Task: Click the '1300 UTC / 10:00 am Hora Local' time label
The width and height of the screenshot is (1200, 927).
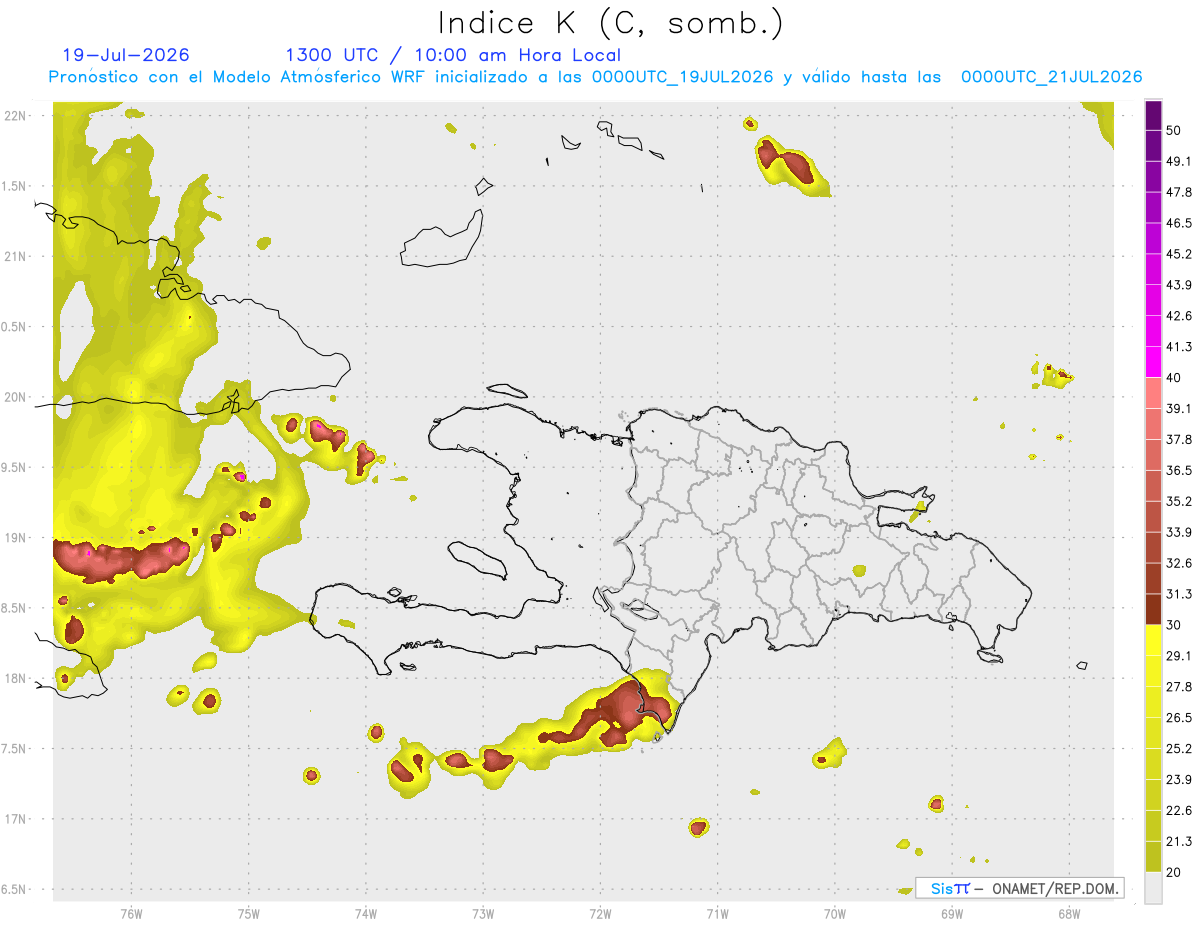Action: (x=453, y=55)
